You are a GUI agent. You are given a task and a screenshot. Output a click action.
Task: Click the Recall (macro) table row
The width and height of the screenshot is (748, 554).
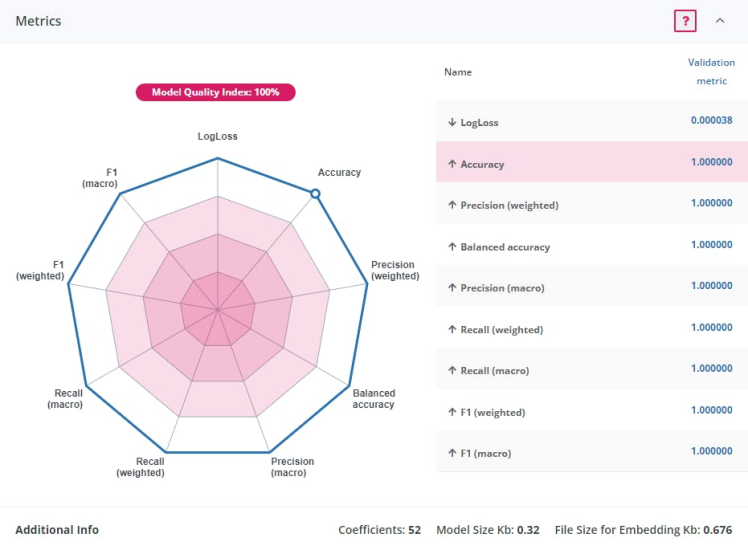(x=591, y=370)
